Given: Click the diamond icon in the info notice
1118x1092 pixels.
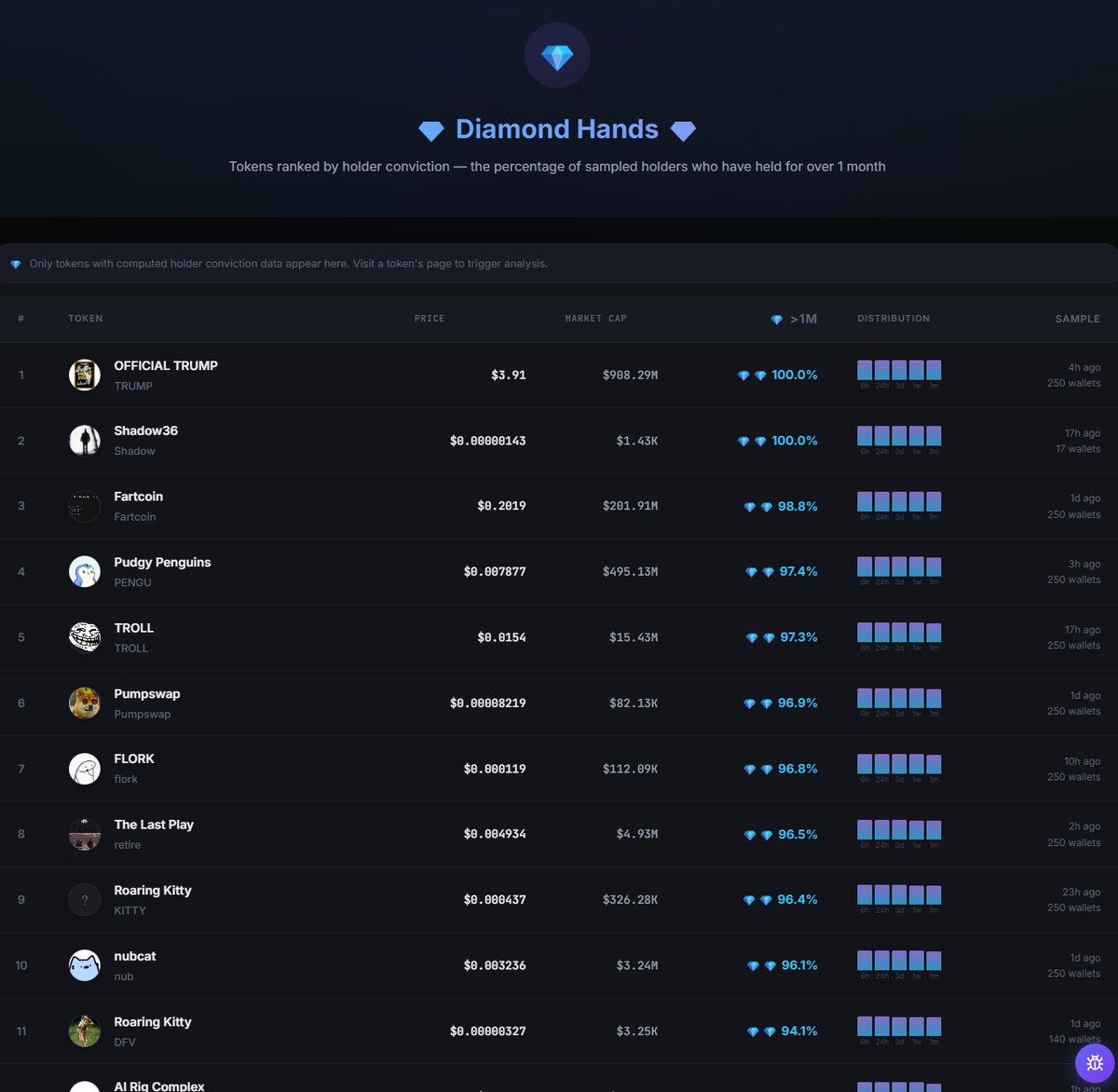Looking at the screenshot, I should click(16, 265).
